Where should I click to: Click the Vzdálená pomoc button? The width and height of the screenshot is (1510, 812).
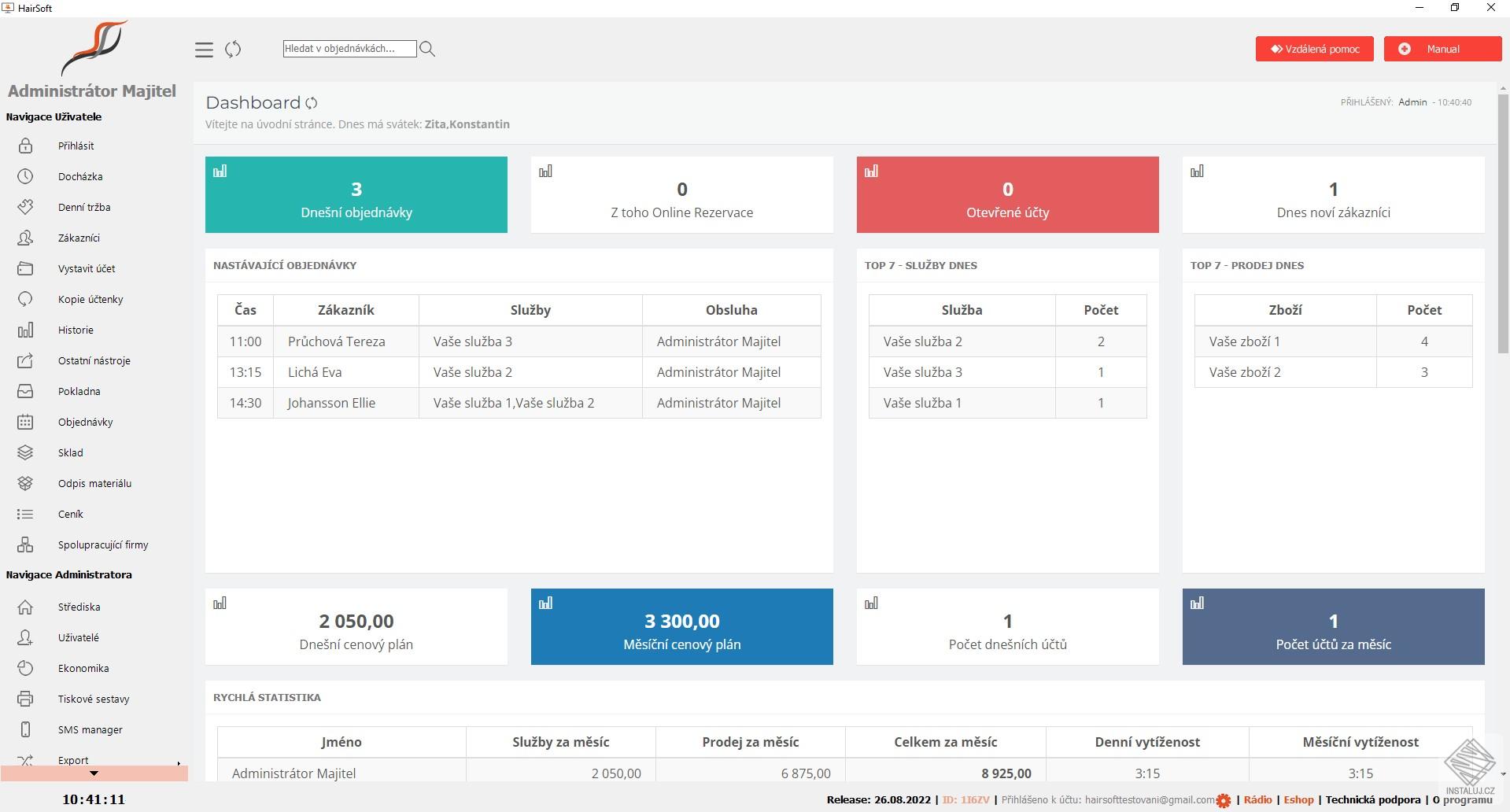[x=1315, y=49]
